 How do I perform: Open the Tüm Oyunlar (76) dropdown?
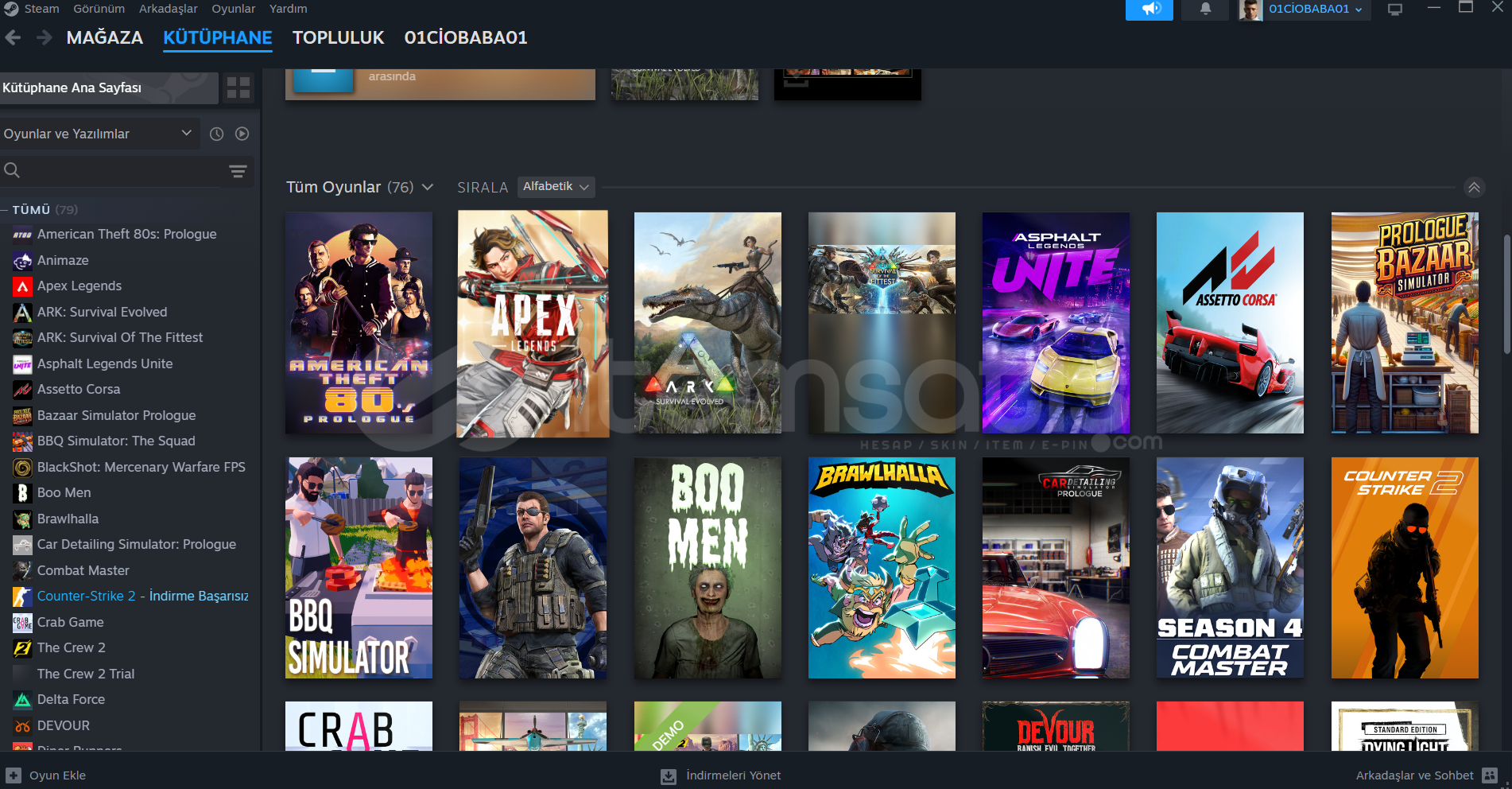point(360,187)
